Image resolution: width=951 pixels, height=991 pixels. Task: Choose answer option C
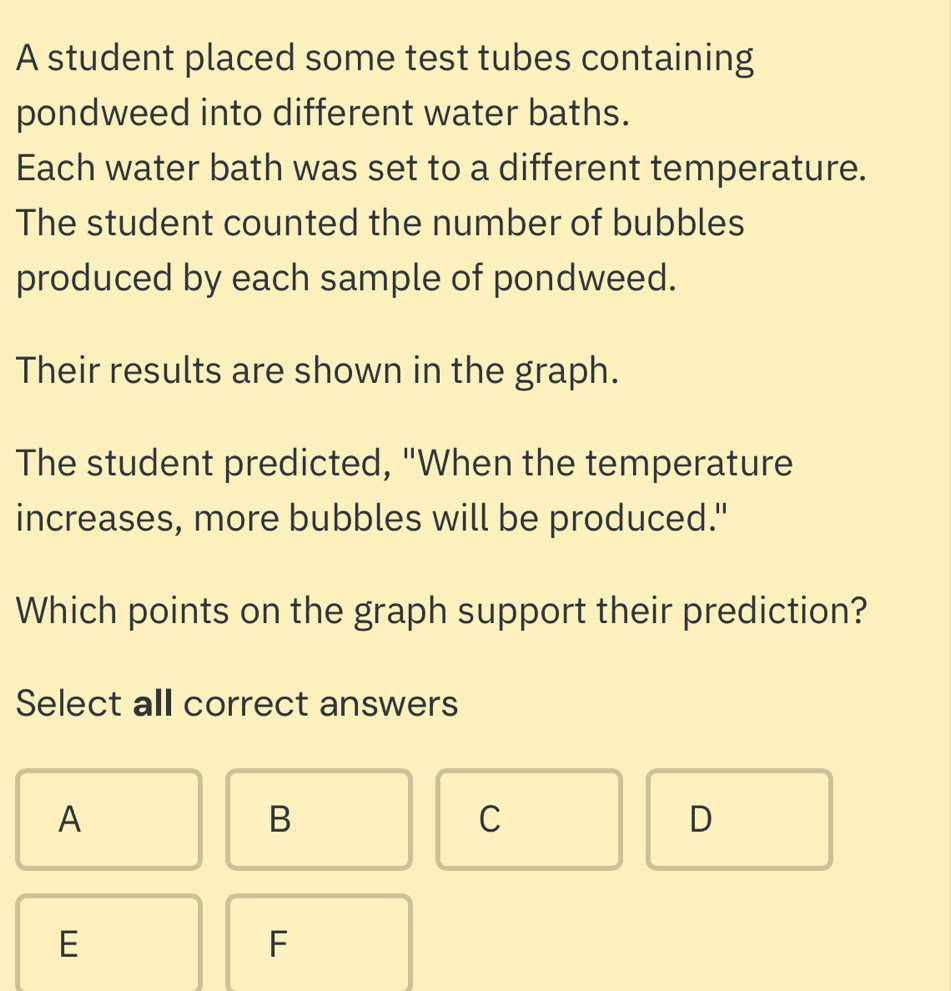click(528, 819)
